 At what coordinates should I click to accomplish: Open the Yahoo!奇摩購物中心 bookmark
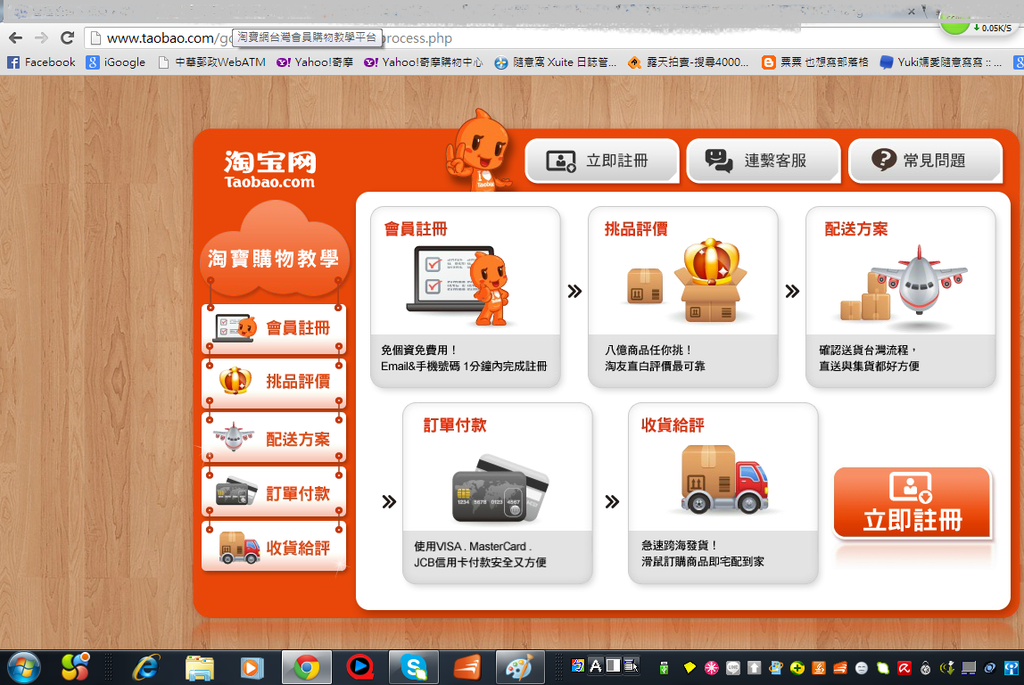pos(423,62)
